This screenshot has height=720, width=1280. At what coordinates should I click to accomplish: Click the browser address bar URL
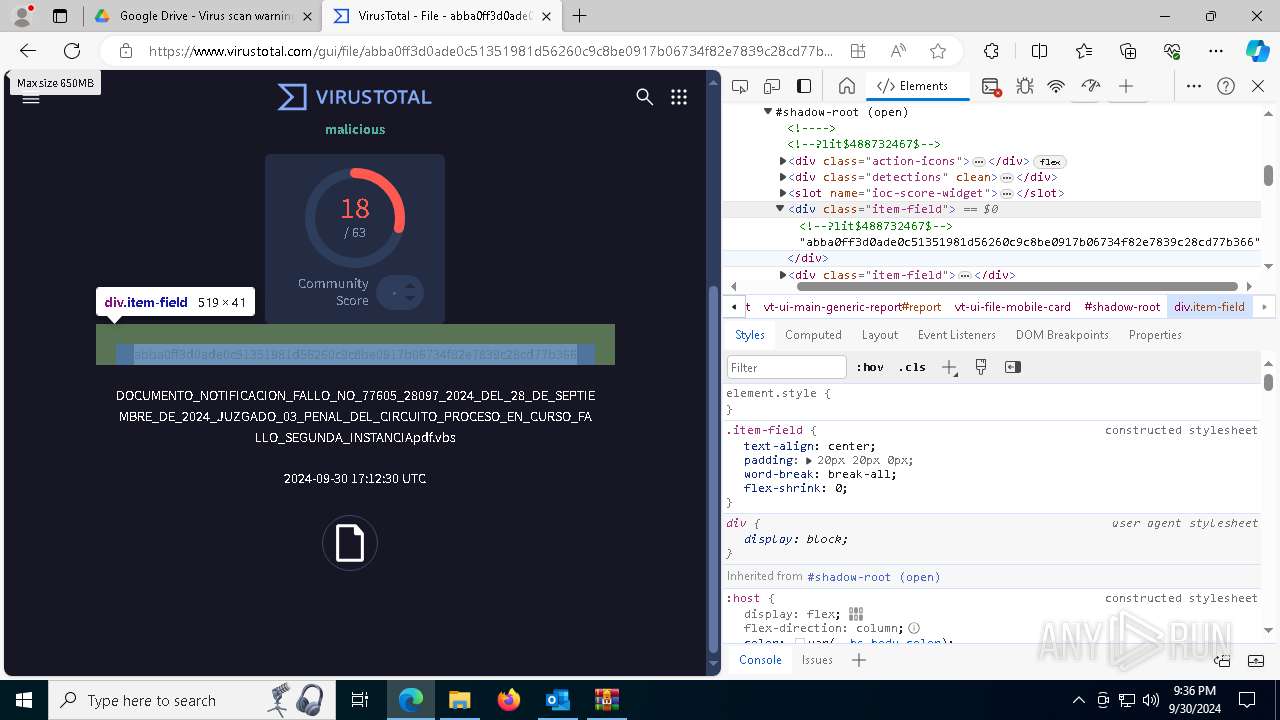click(490, 51)
